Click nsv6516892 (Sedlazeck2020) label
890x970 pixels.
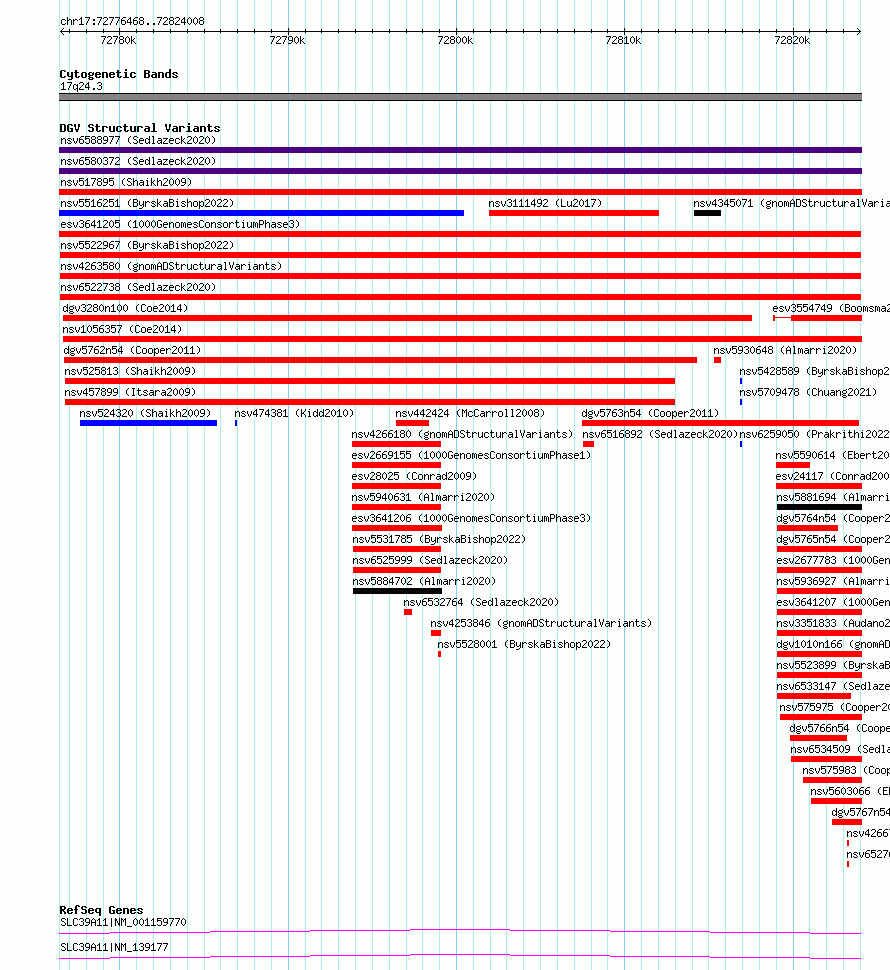(660, 435)
